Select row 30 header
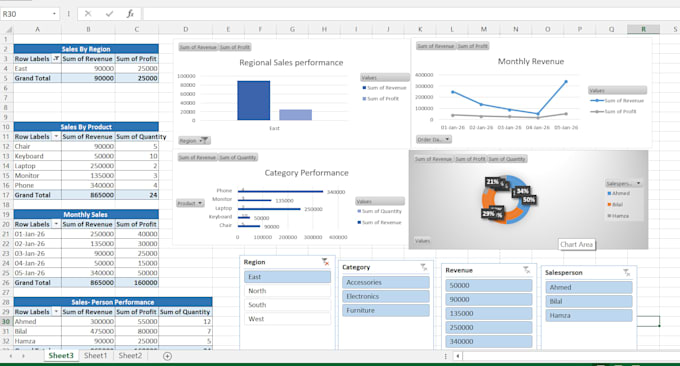The height and width of the screenshot is (366, 680). (6, 322)
